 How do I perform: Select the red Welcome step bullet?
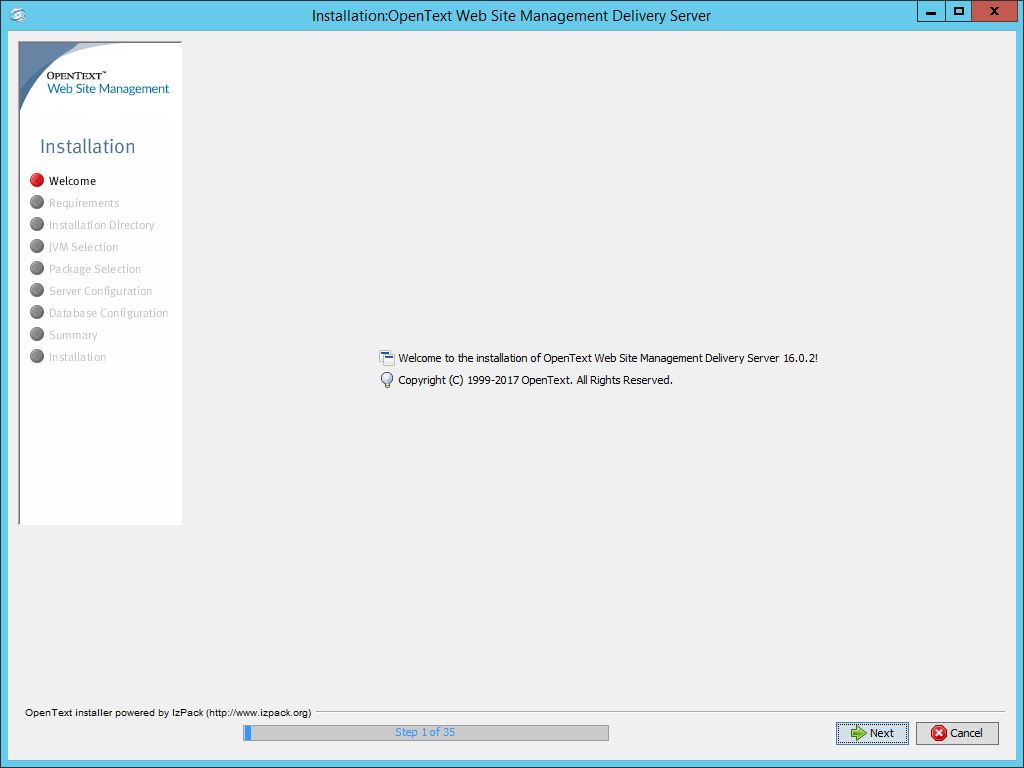point(37,180)
